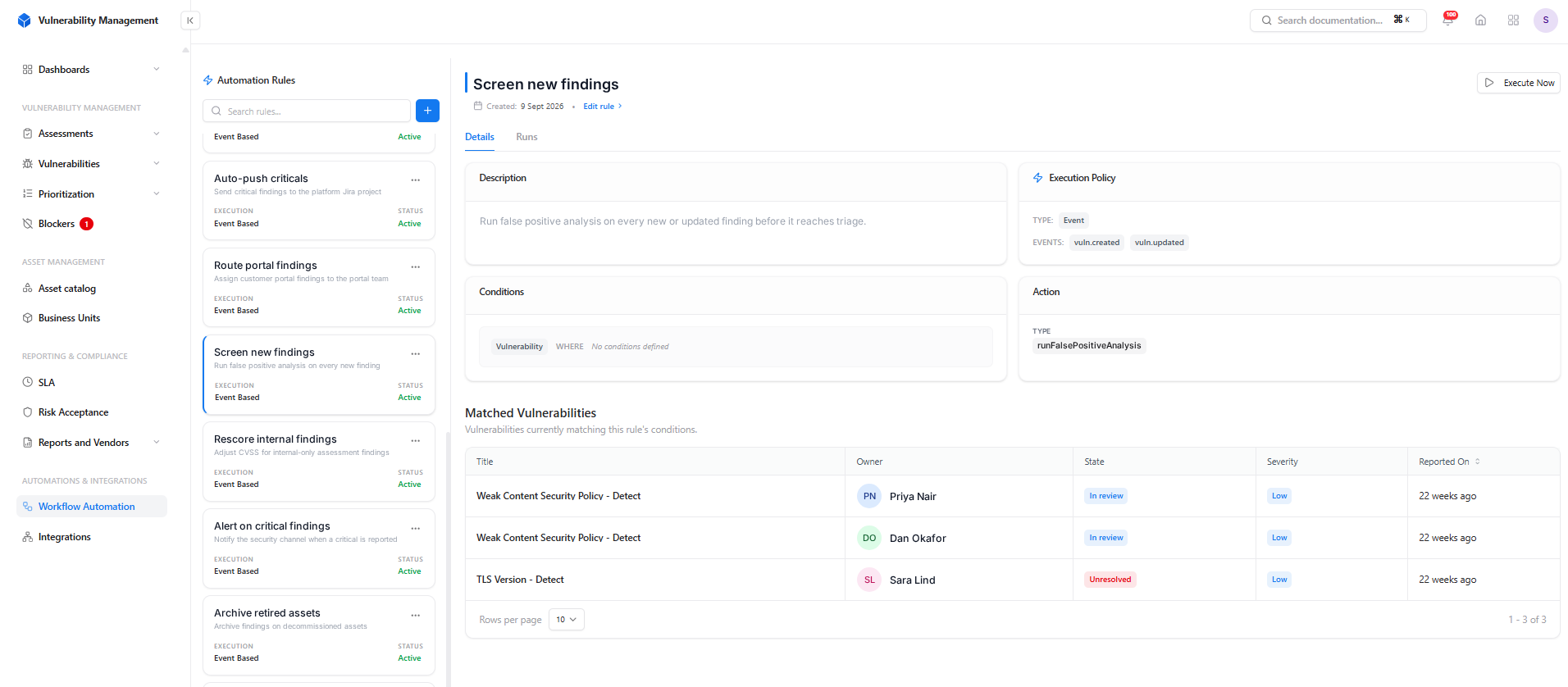
Task: Click the Unresolved state badge
Action: tap(1110, 580)
